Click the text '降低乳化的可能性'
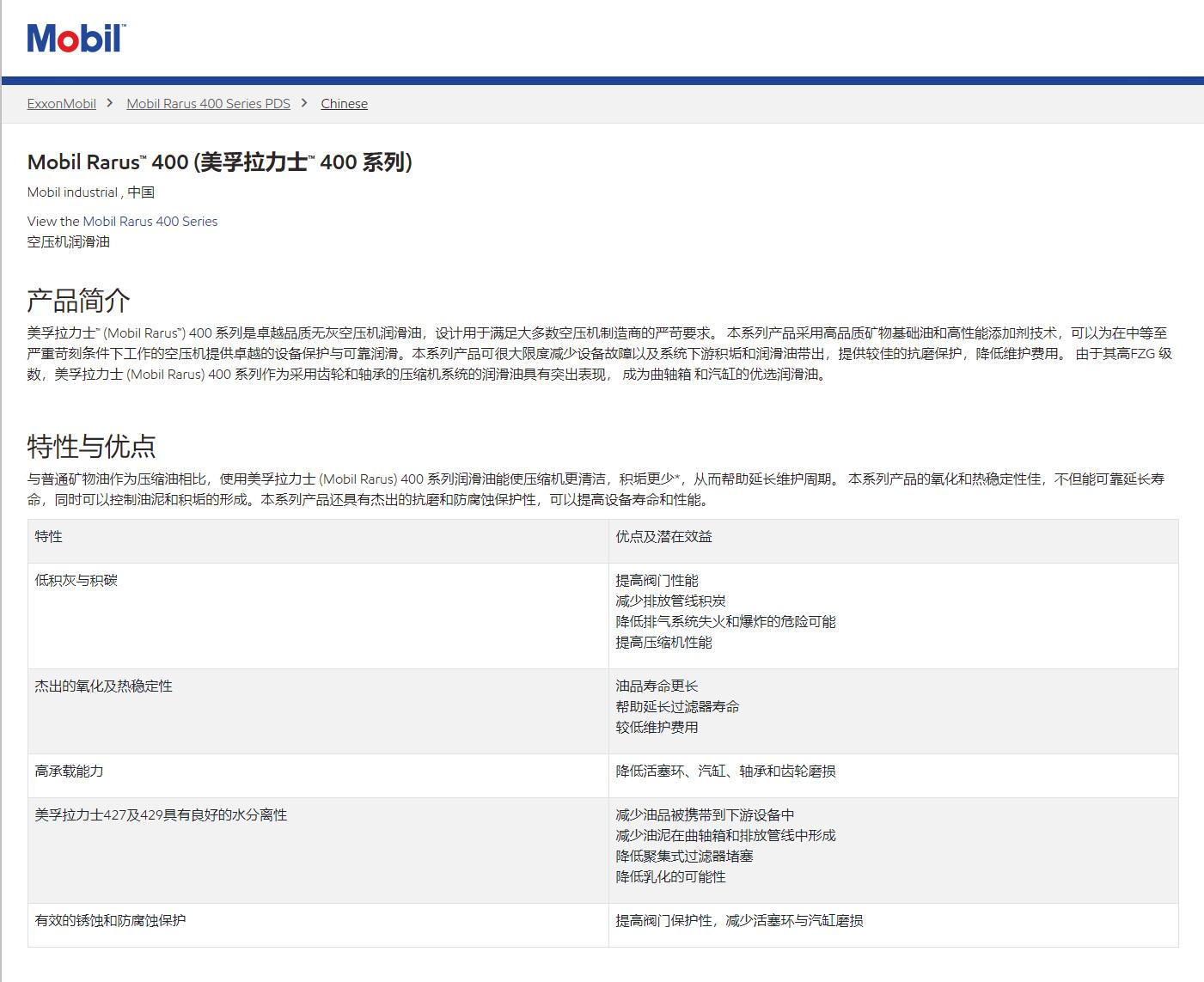Viewport: 1204px width, 982px height. pyautogui.click(x=670, y=877)
